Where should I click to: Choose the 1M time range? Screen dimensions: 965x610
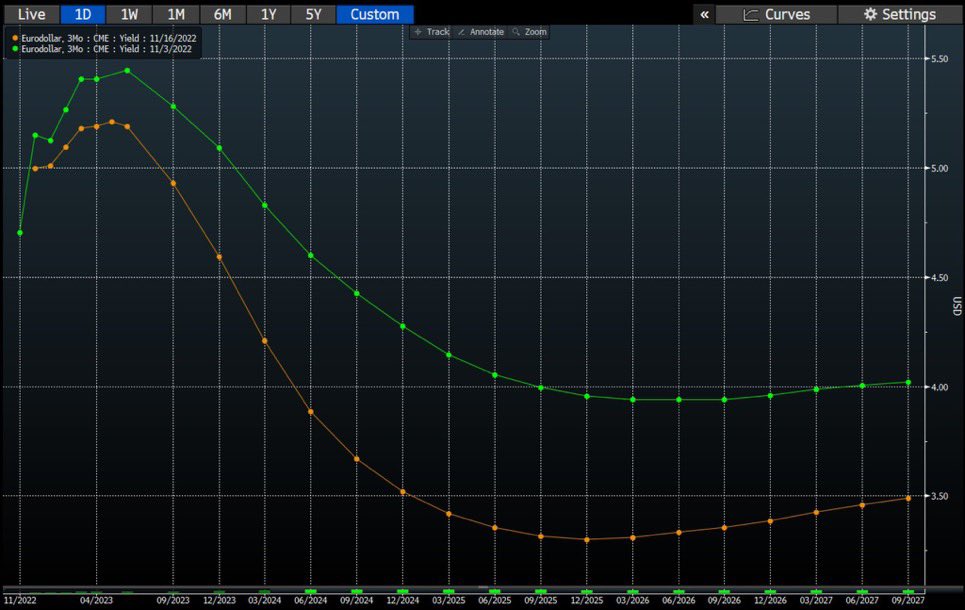pyautogui.click(x=176, y=14)
